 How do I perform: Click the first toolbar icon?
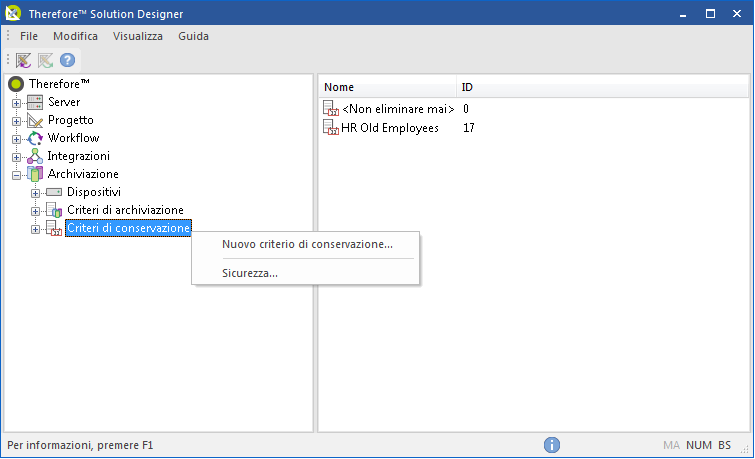pos(24,61)
